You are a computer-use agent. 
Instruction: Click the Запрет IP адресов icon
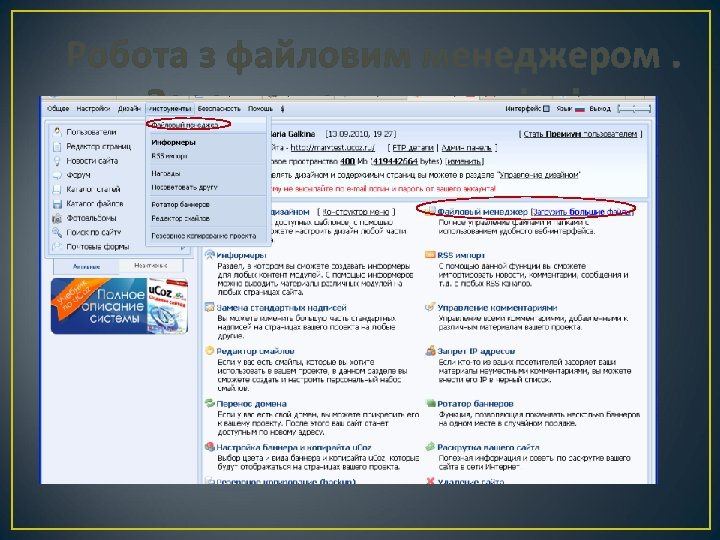pos(430,351)
